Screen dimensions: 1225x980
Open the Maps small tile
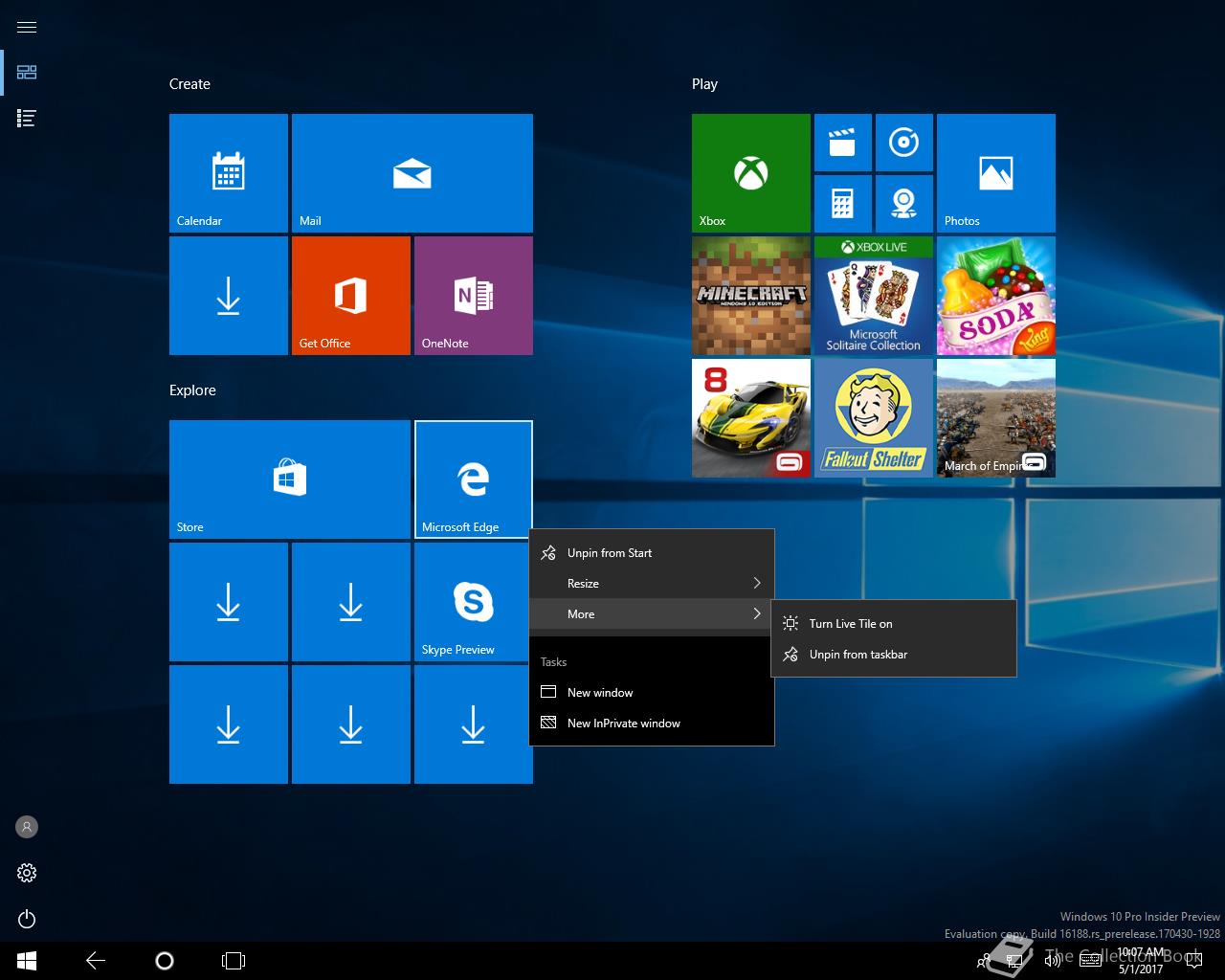coord(903,203)
